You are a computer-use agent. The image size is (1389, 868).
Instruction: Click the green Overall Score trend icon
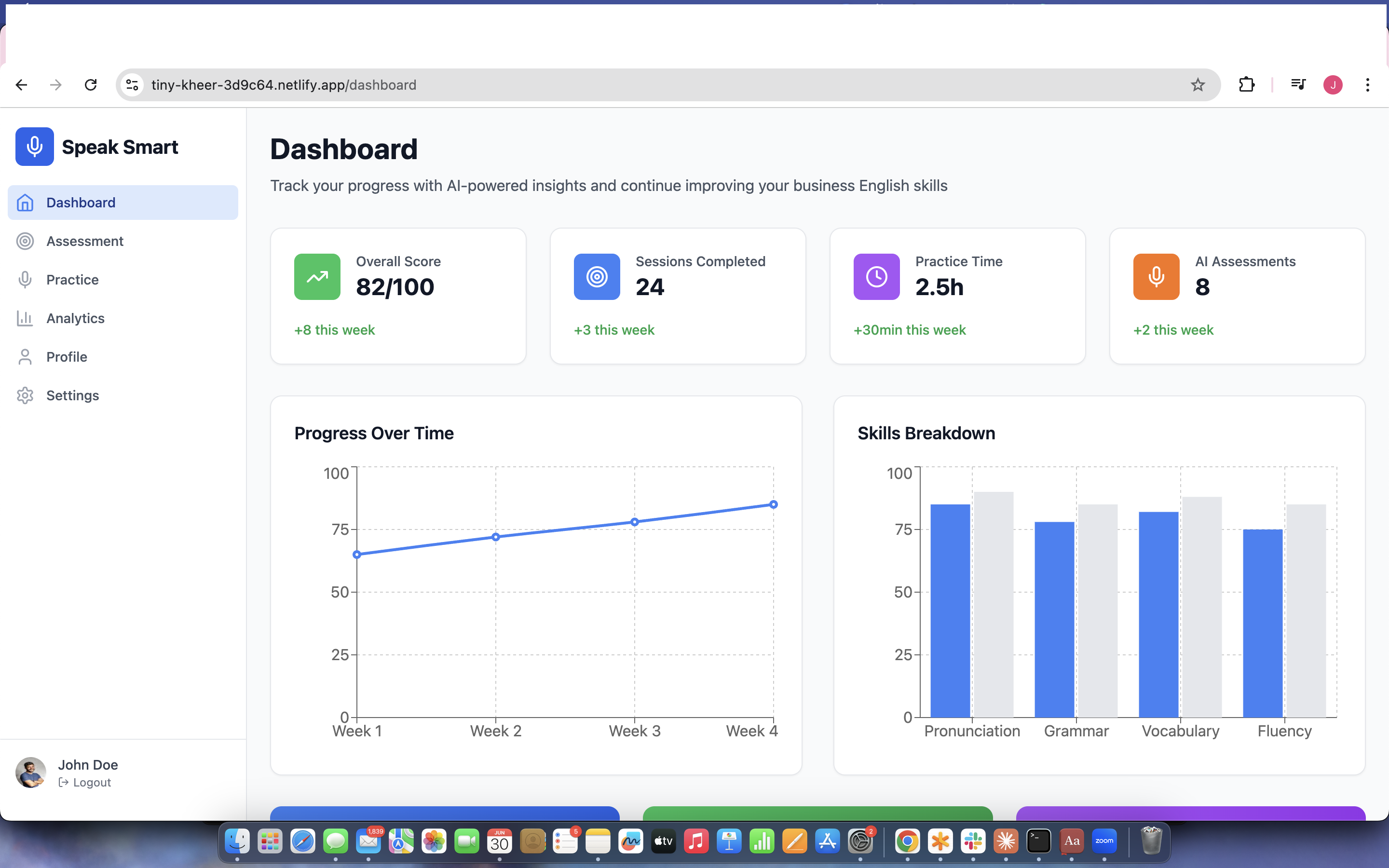pos(317,277)
